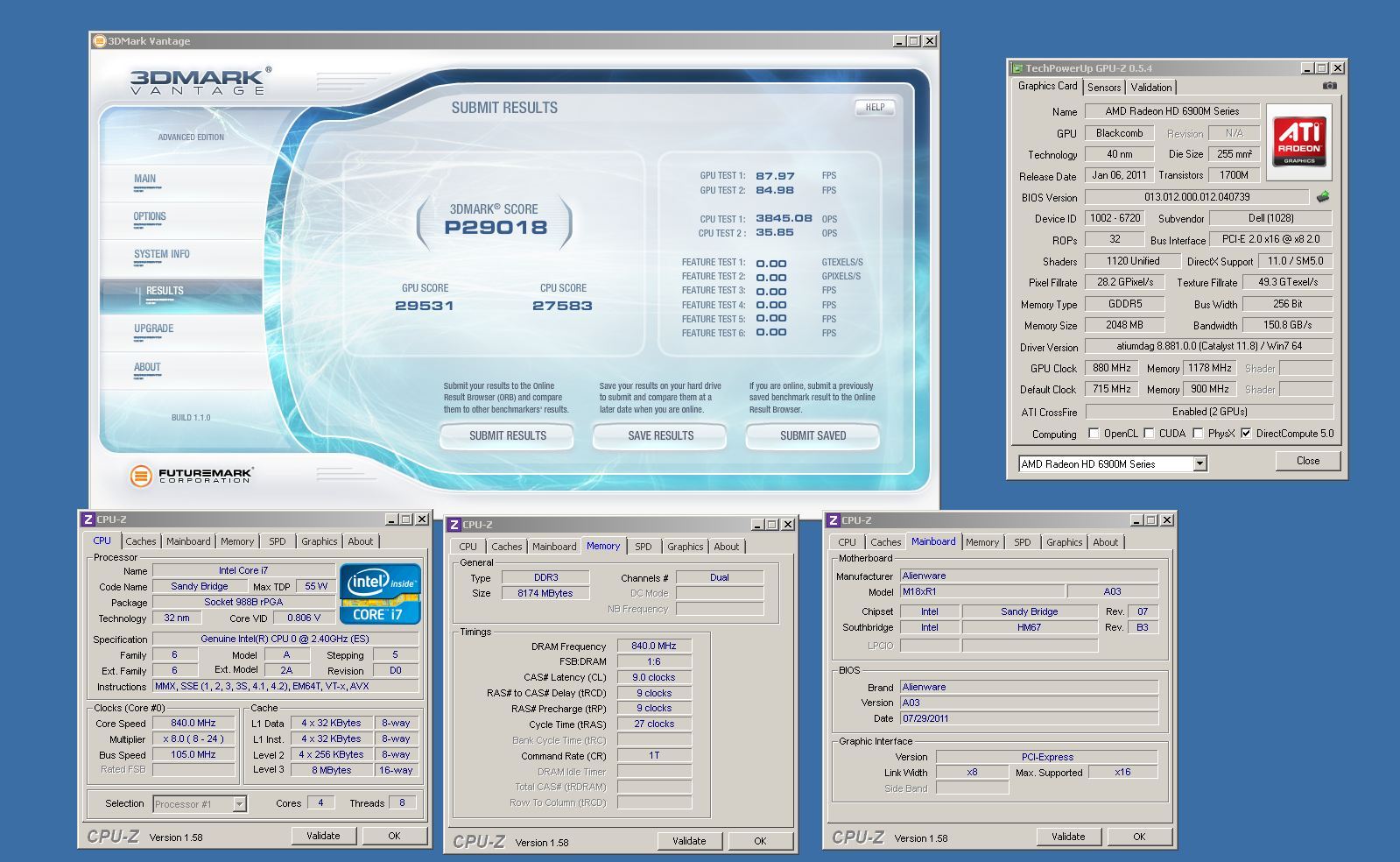1400x862 pixels.
Task: Switch to the Graphics Card tab in GPU-Z
Action: (1047, 86)
